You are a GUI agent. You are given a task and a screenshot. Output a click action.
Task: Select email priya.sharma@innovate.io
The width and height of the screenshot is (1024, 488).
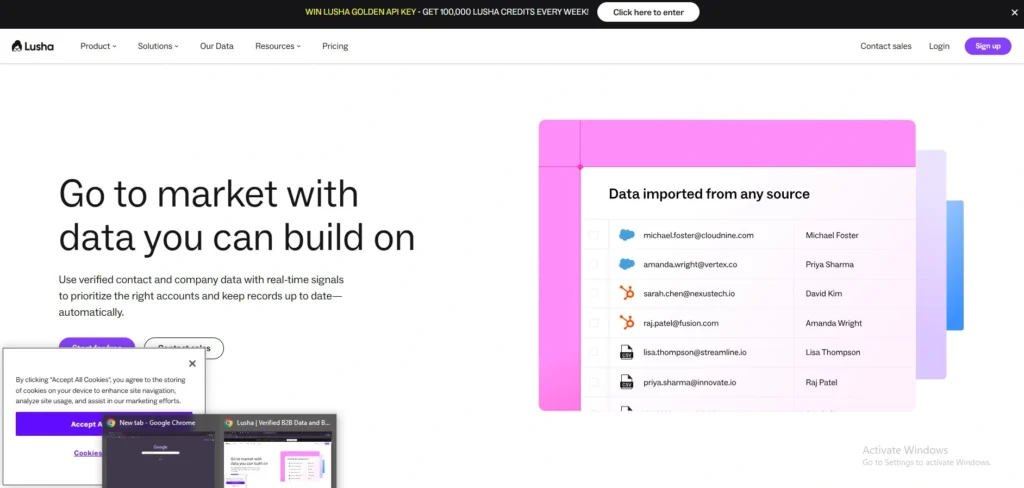pyautogui.click(x=690, y=382)
